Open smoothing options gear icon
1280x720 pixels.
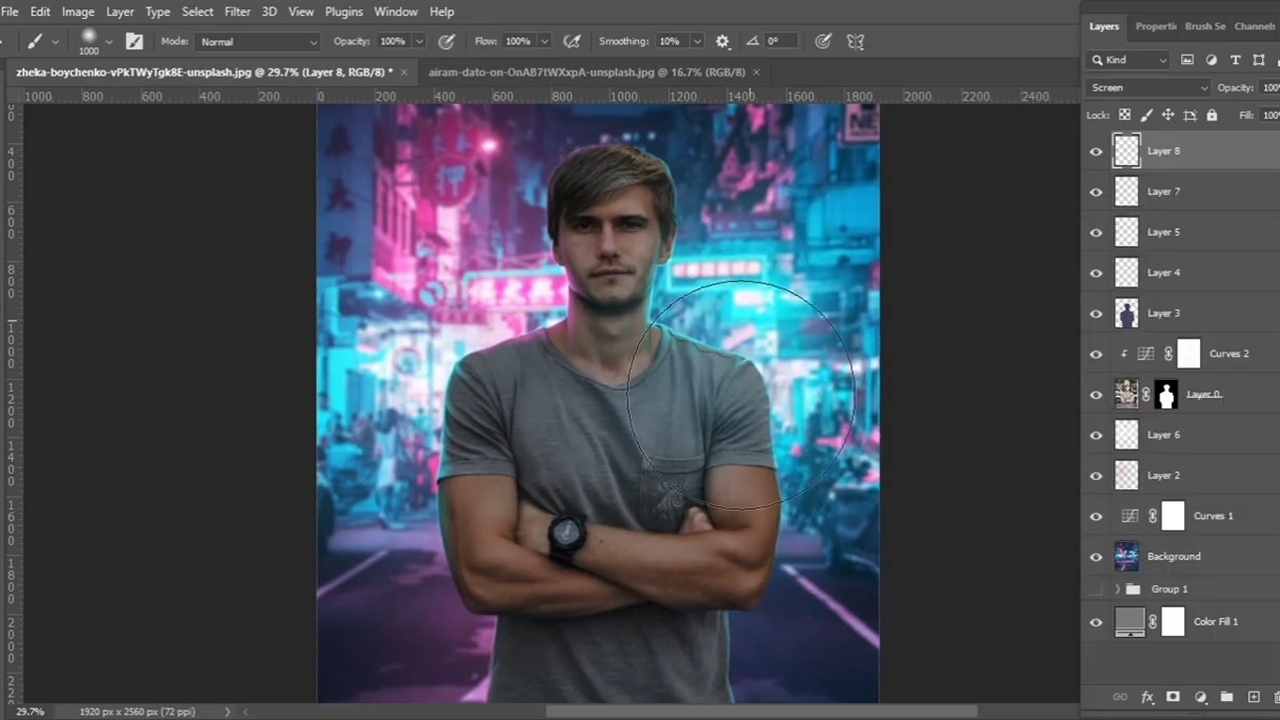tap(723, 42)
